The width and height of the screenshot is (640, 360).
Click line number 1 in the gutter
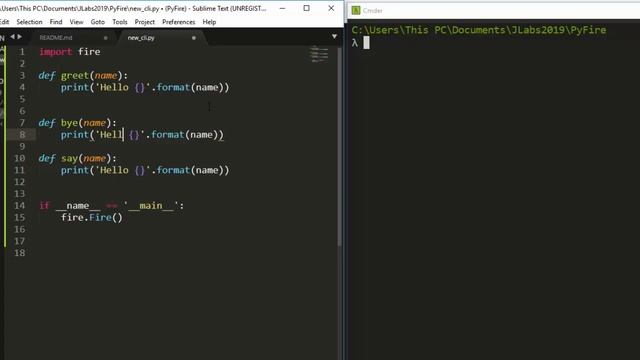22,52
